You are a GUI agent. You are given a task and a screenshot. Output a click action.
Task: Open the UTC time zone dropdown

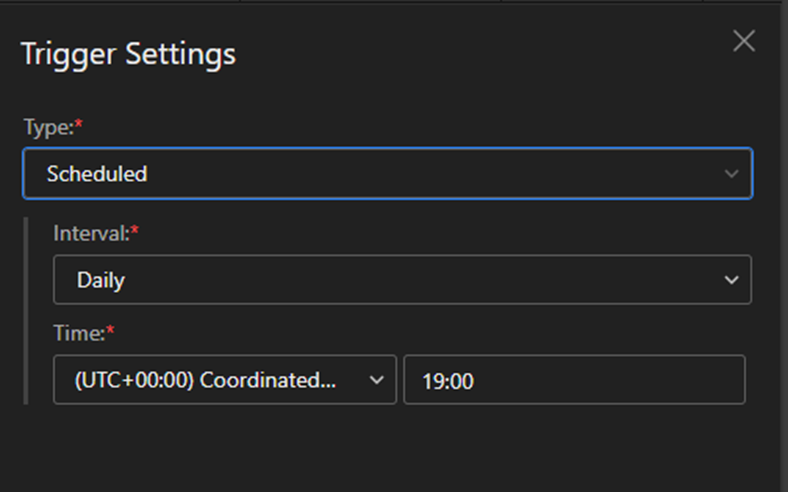[224, 380]
